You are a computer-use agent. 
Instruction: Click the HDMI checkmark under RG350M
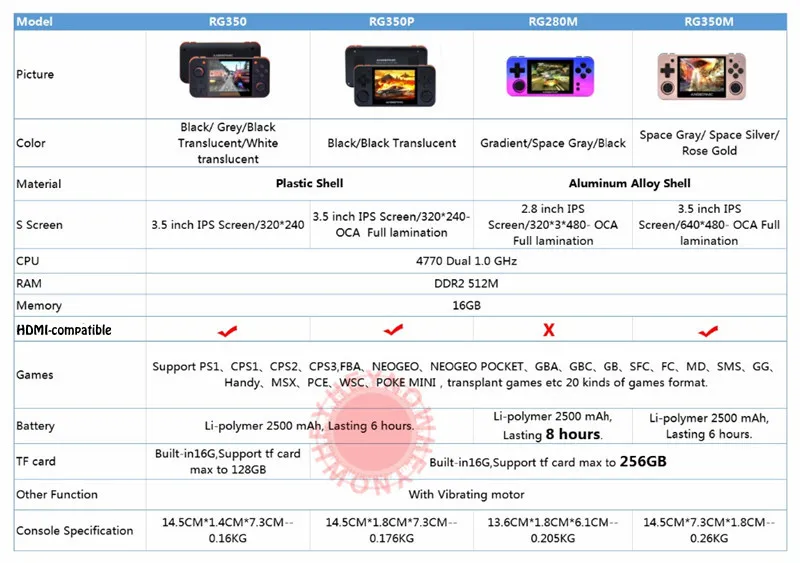click(x=708, y=331)
